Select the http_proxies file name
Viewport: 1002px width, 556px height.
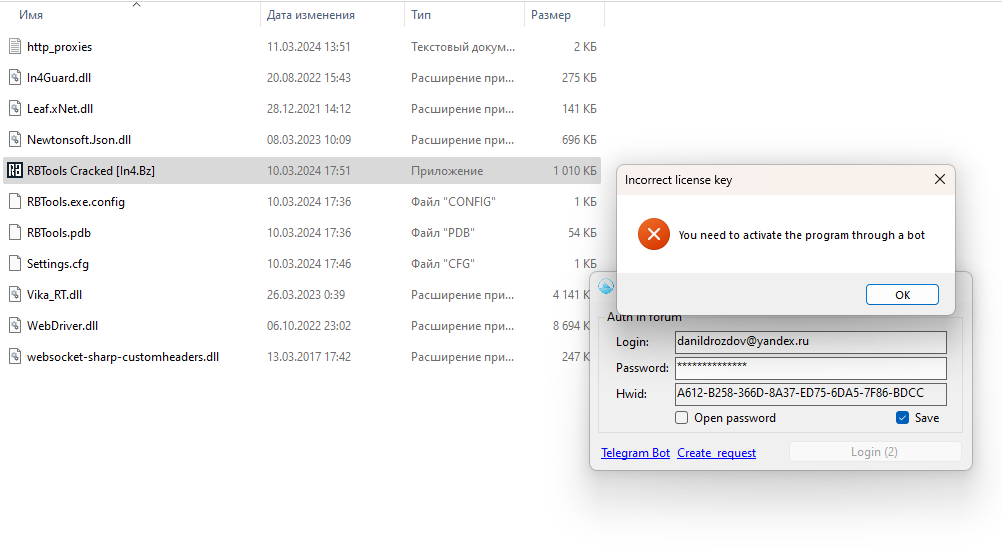pos(59,47)
